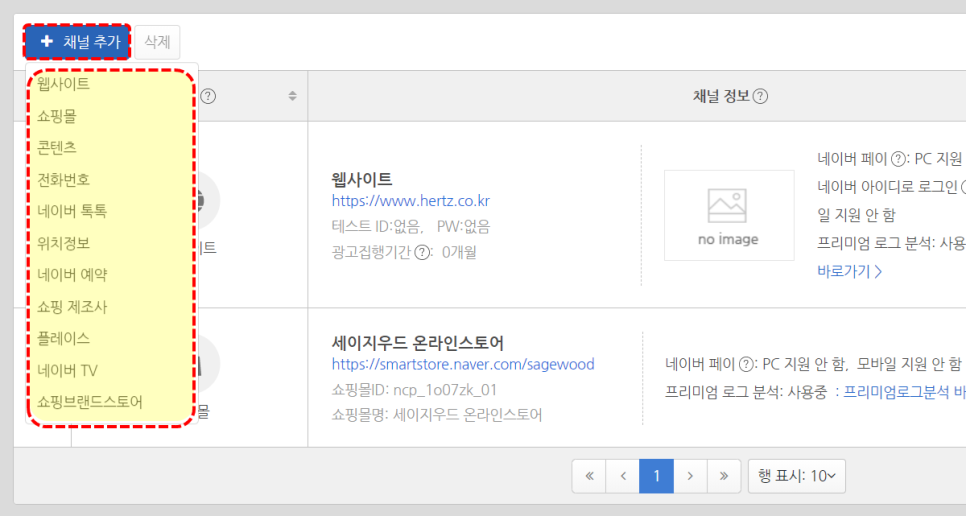Viewport: 966px width, 516px height.
Task: Click the 채널 정보 column header
Action: 721,96
